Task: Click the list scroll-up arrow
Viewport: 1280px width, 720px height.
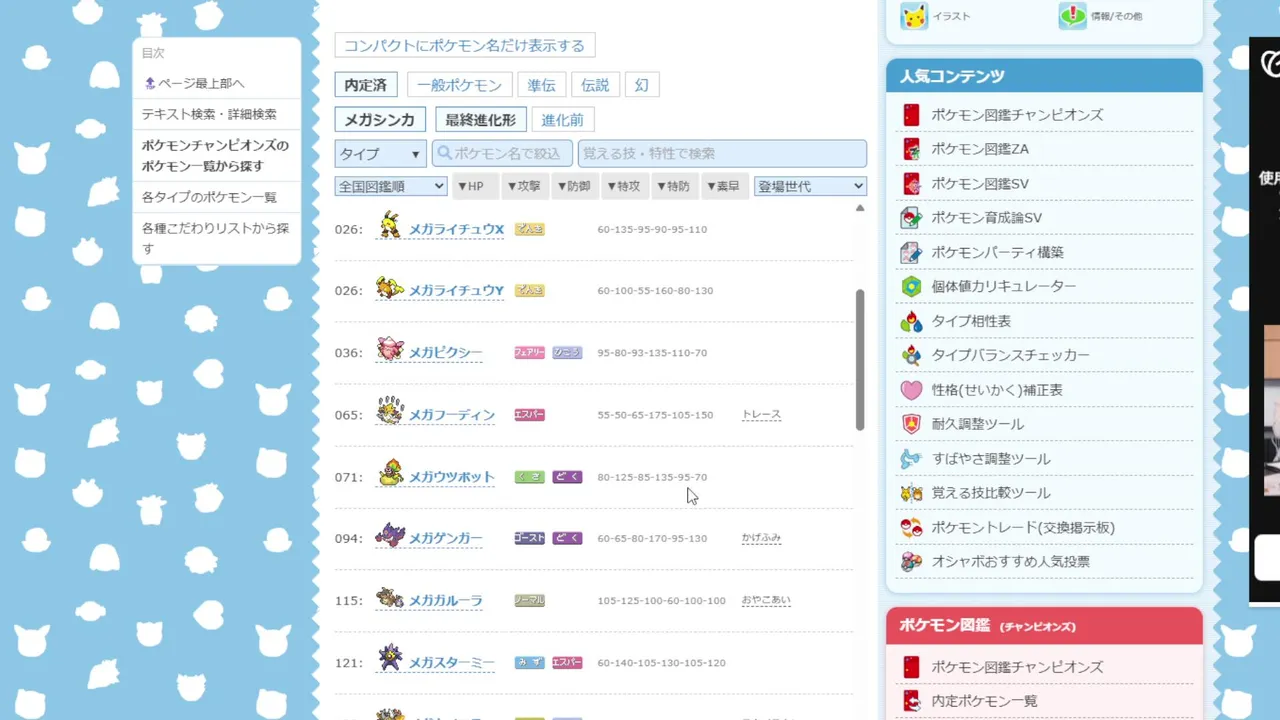Action: pos(860,208)
